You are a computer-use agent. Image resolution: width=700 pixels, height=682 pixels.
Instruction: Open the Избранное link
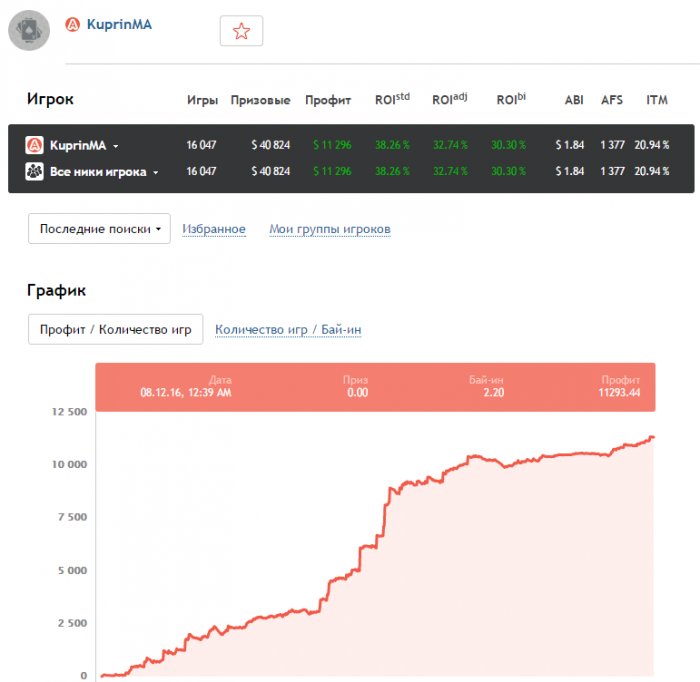point(214,229)
